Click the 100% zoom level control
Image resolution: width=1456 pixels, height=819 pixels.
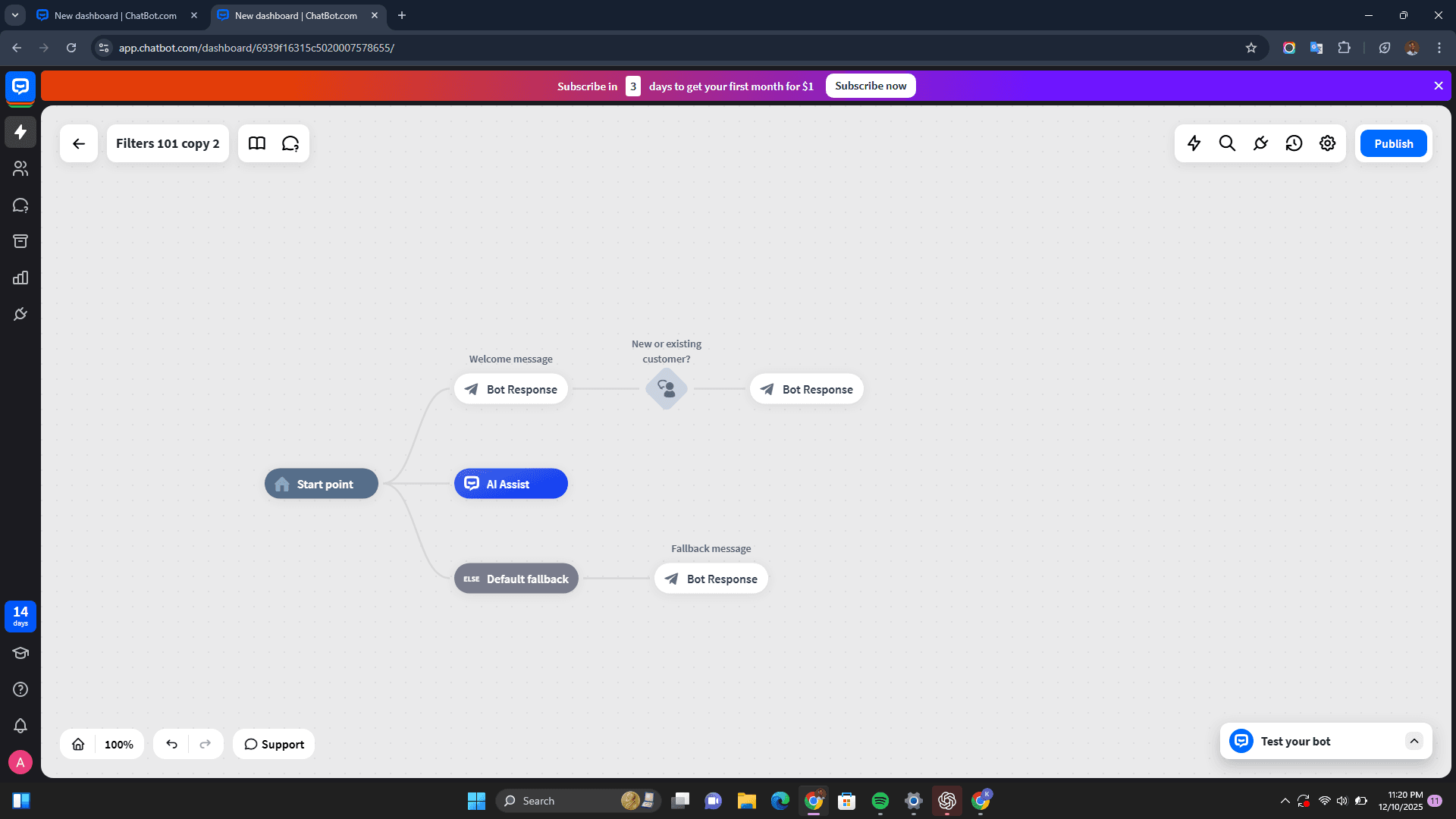pyautogui.click(x=119, y=745)
